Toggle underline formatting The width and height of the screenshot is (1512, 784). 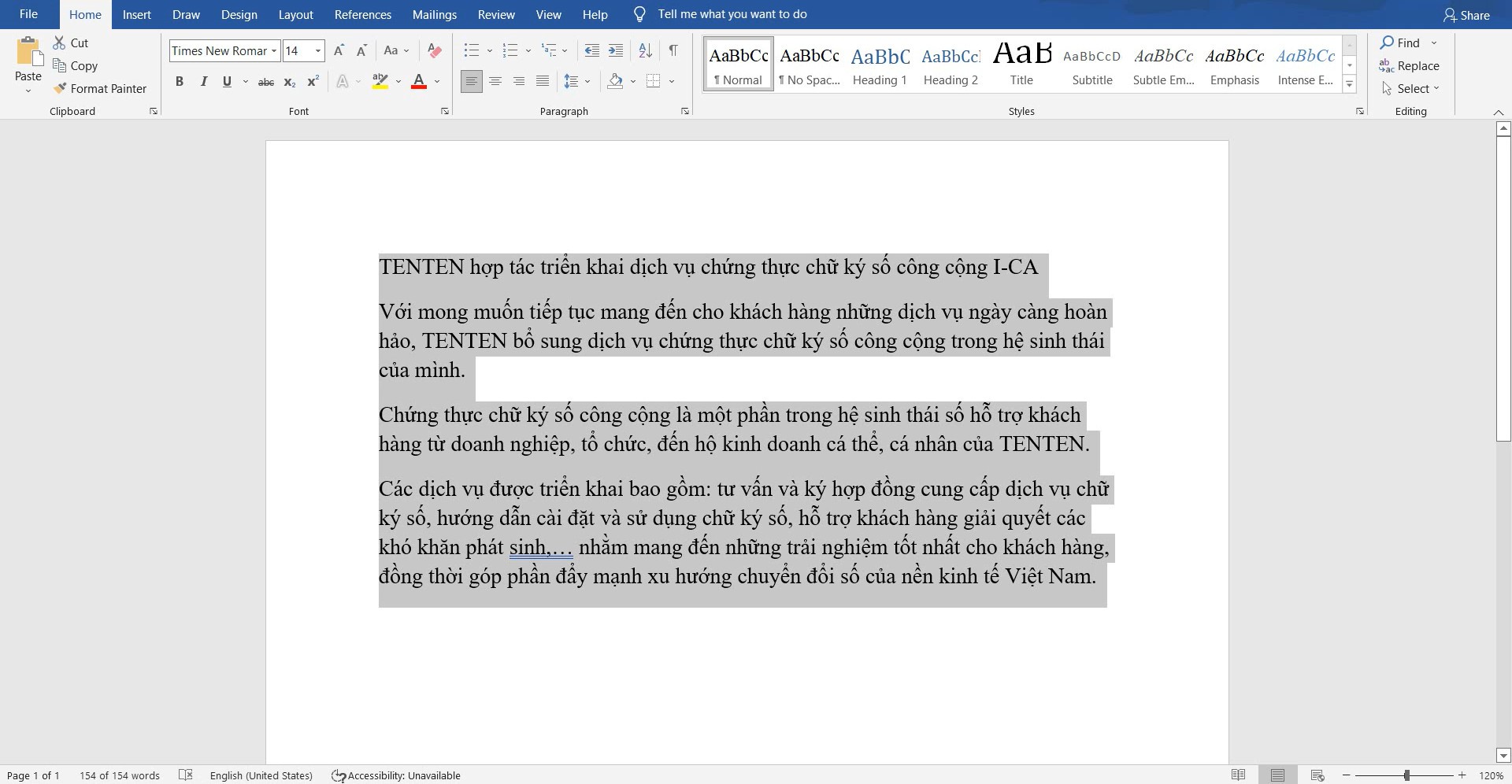click(x=227, y=82)
